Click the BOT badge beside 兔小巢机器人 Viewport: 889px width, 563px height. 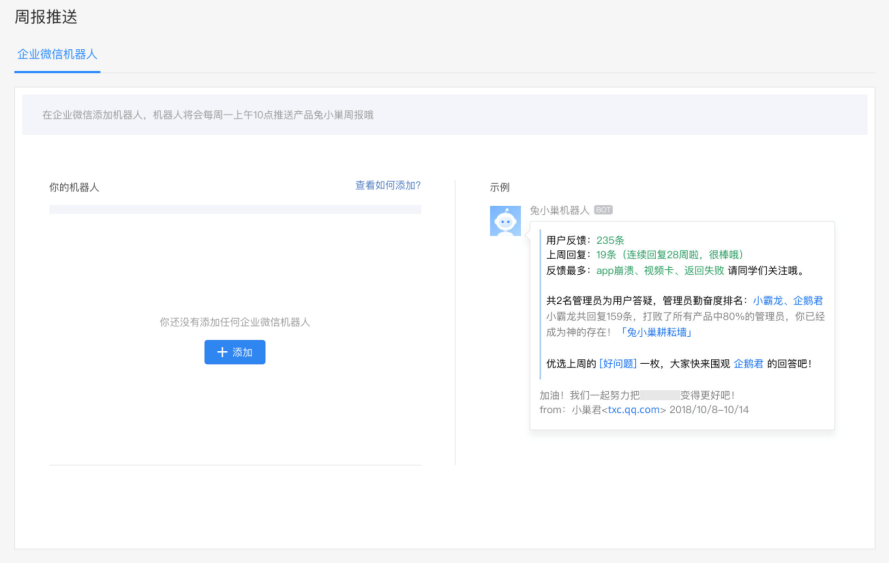(603, 210)
